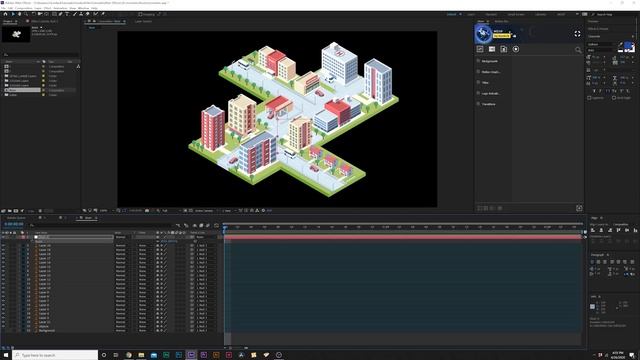Image resolution: width=640 pixels, height=360 pixels.
Task: Select the Rotation tool
Action: tap(33, 14)
